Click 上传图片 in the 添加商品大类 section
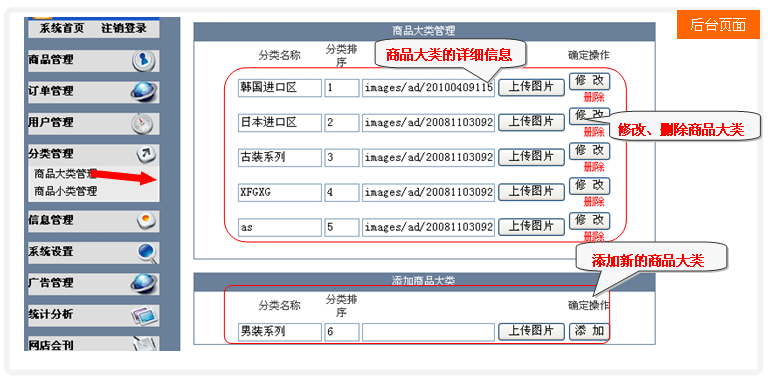The height and width of the screenshot is (382, 774). tap(531, 331)
